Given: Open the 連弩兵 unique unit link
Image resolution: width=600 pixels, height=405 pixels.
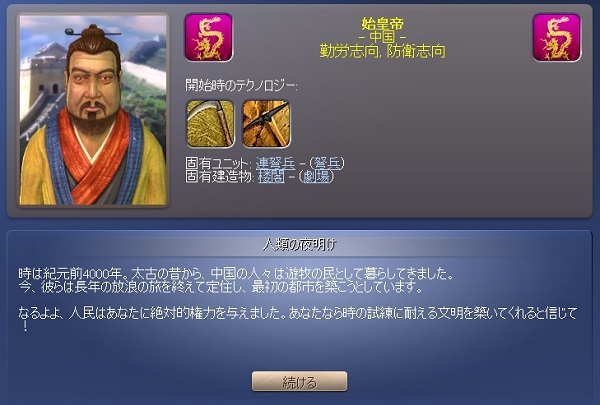Looking at the screenshot, I should click(276, 163).
